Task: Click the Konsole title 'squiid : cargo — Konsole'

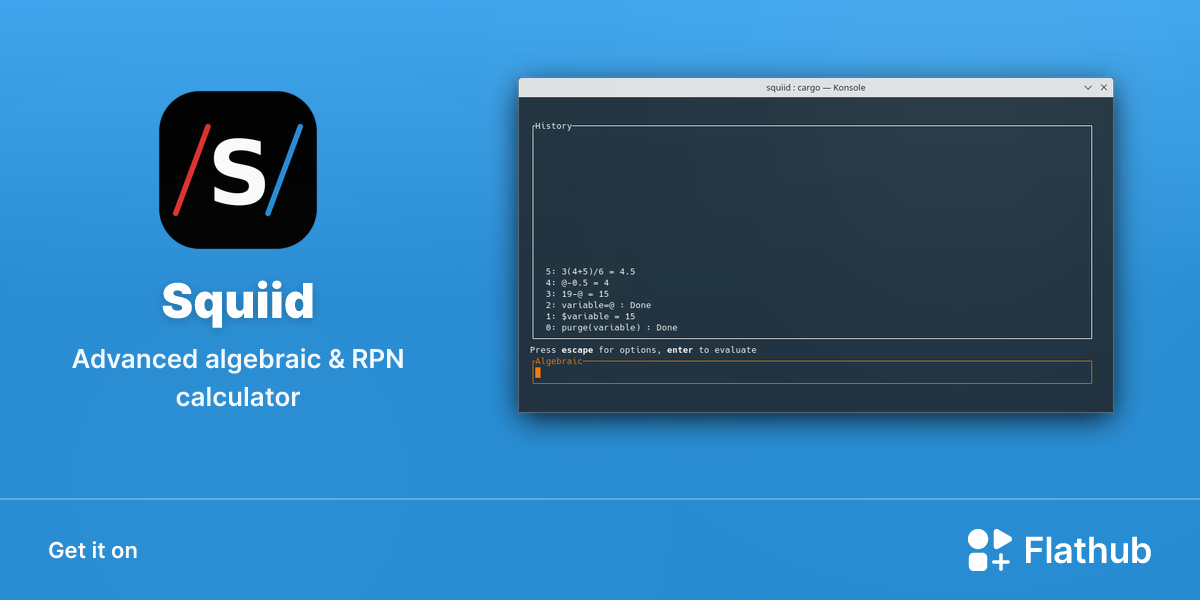Action: [816, 88]
